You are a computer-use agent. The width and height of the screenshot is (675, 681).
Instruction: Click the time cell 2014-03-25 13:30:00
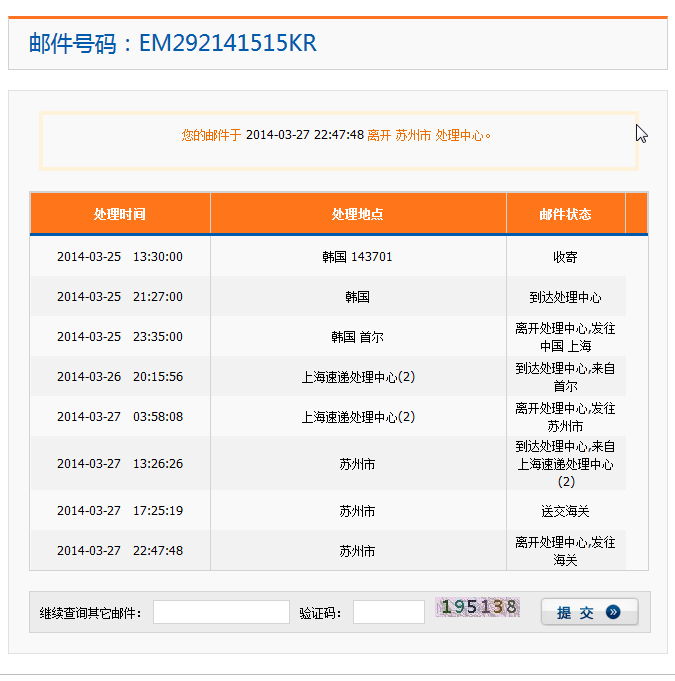click(120, 257)
